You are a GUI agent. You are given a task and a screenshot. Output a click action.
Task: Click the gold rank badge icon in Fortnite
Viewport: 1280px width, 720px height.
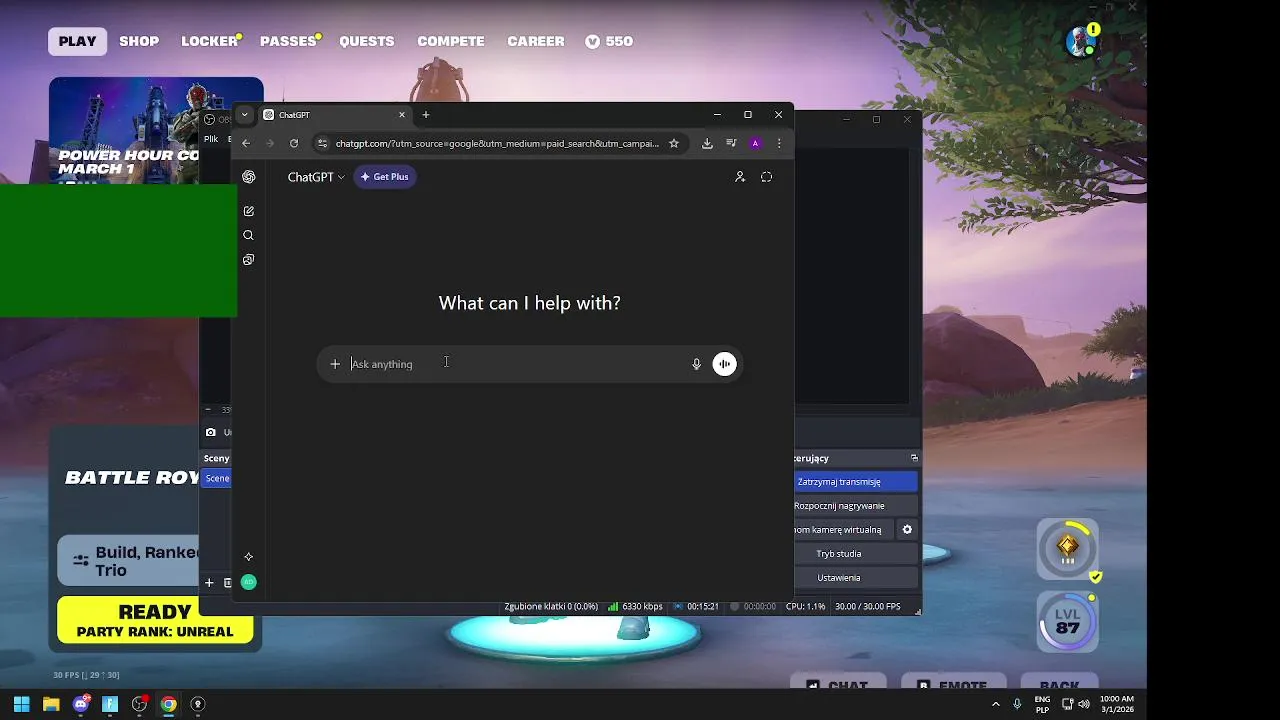pos(1068,548)
